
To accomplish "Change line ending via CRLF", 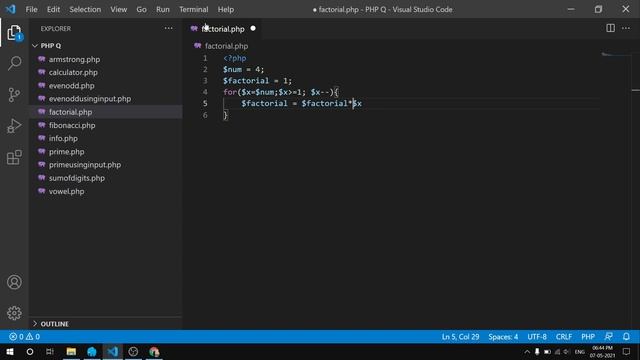I will coord(563,337).
